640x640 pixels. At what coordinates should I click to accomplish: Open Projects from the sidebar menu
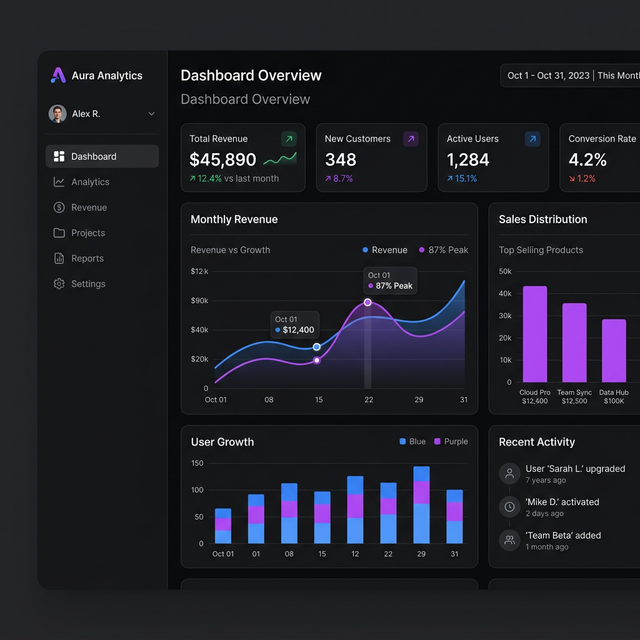tap(87, 233)
